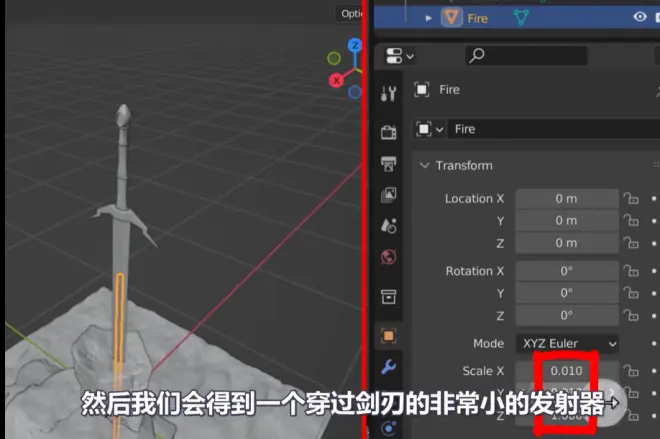Image resolution: width=660 pixels, height=439 pixels.
Task: Open the viewport Options dropdown
Action: [350, 14]
